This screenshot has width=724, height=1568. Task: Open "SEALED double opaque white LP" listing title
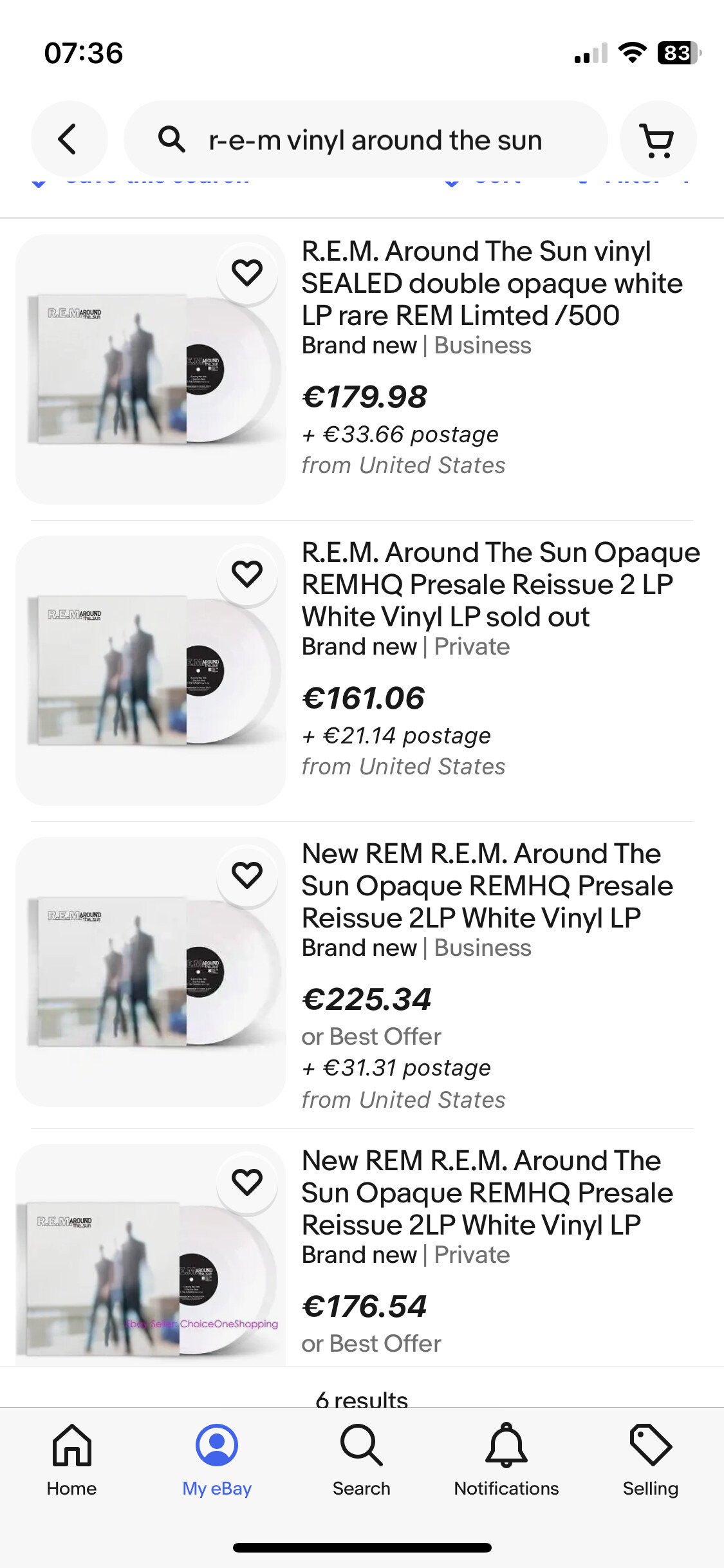[x=492, y=283]
